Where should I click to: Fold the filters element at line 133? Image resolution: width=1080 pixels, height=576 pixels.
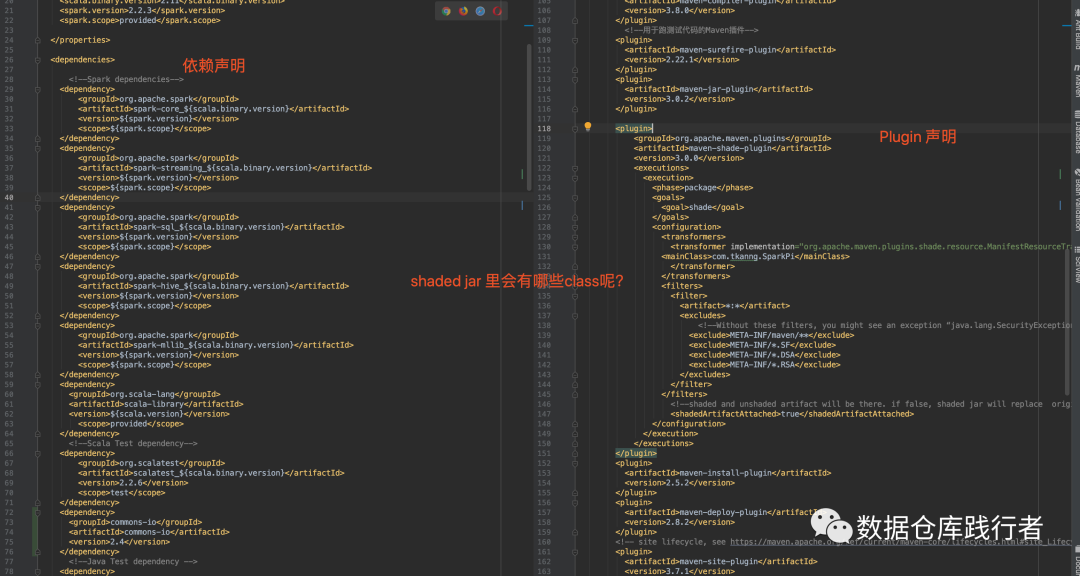click(574, 286)
